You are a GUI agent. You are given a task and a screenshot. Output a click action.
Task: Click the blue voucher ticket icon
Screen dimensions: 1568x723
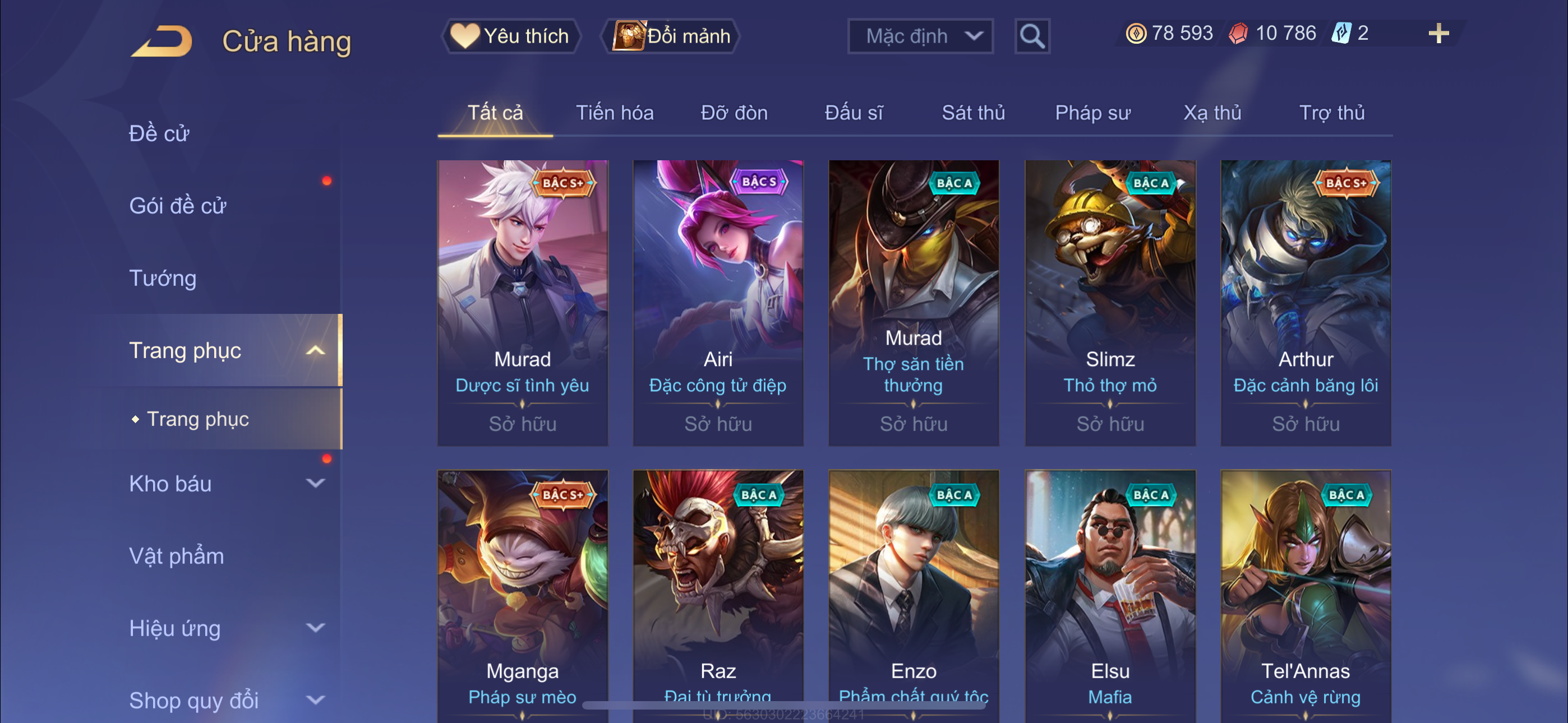1341,33
